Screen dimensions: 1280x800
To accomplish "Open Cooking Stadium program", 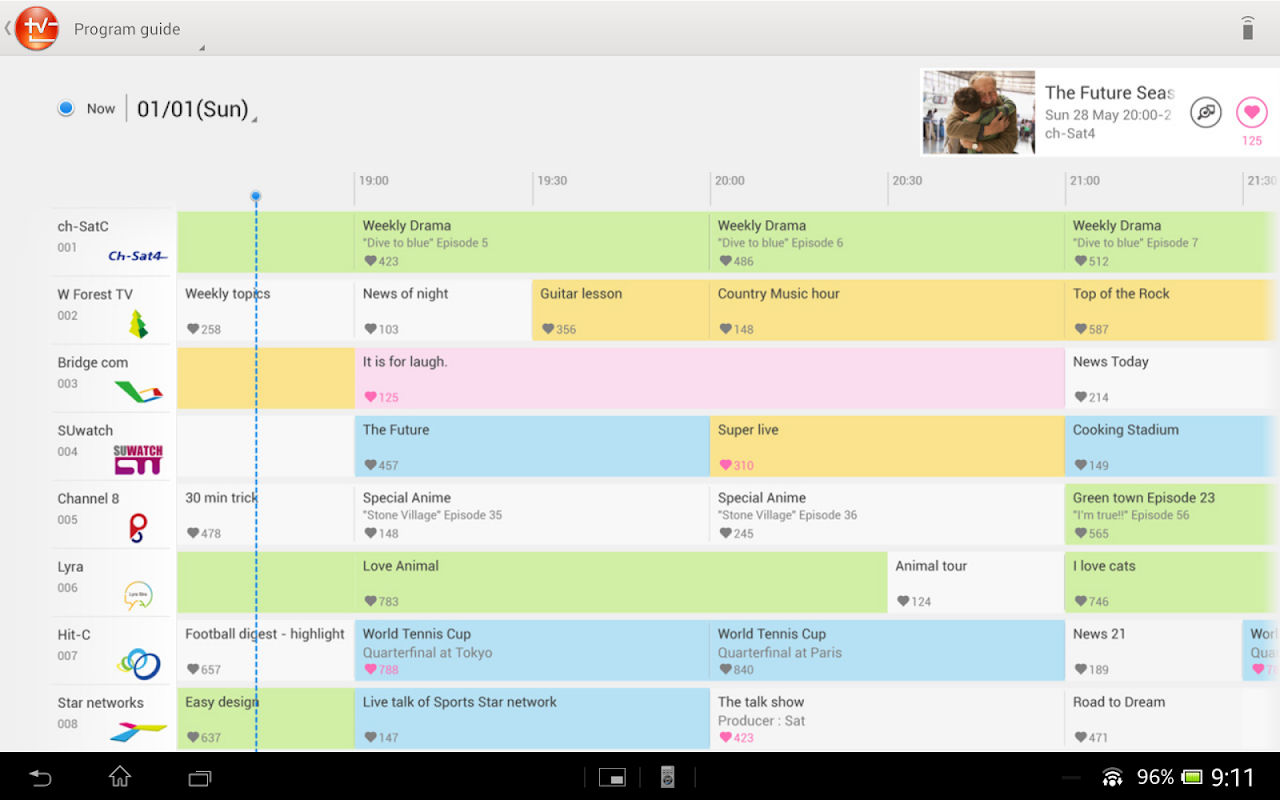I will click(x=1172, y=446).
